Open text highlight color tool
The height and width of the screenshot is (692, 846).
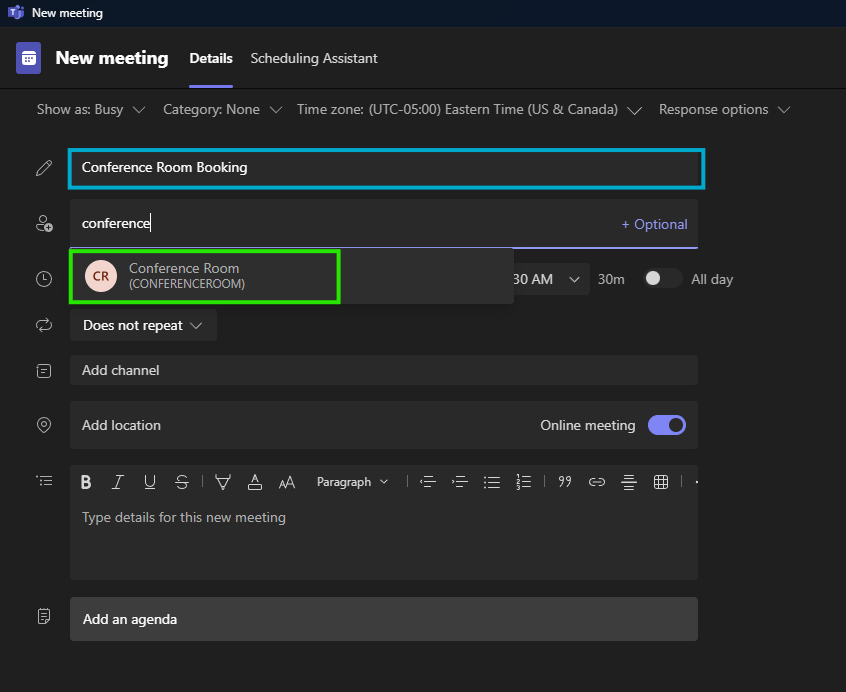(x=223, y=482)
